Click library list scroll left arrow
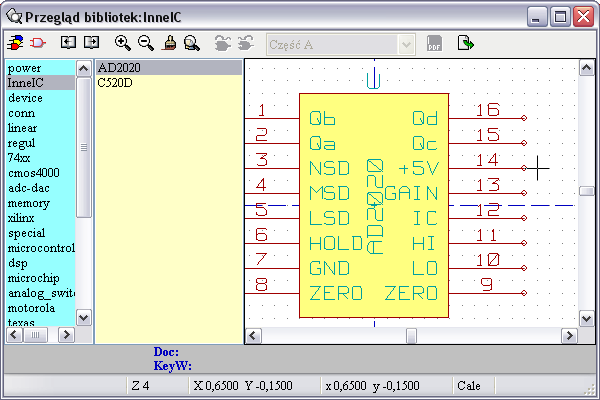Image resolution: width=600 pixels, height=400 pixels. tap(14, 335)
